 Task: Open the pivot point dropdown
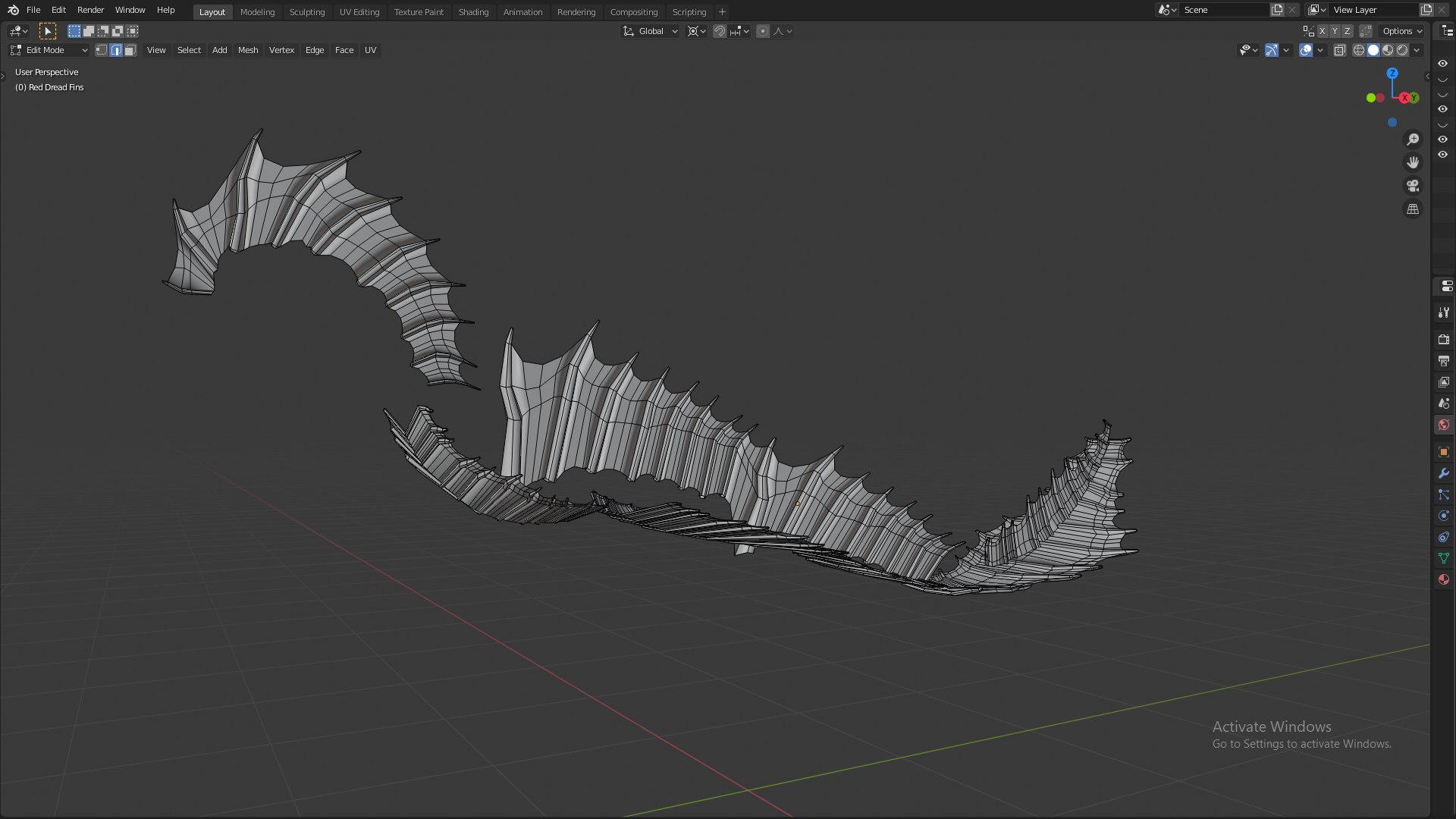[696, 31]
